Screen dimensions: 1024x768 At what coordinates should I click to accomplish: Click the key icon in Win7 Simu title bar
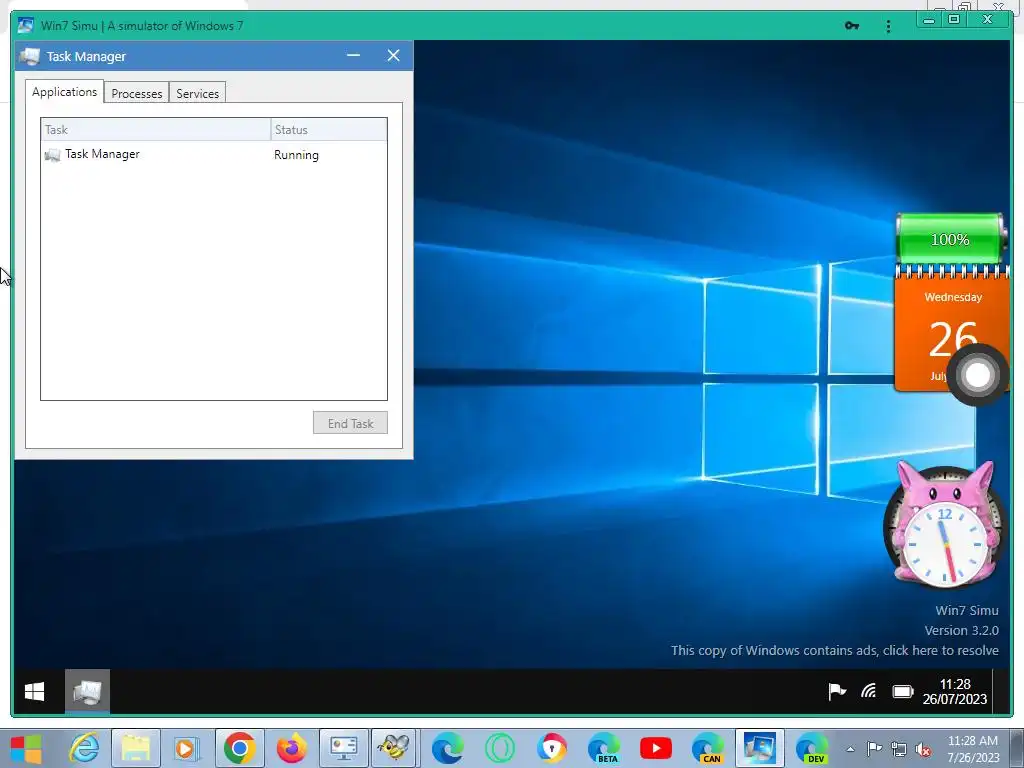click(x=852, y=25)
